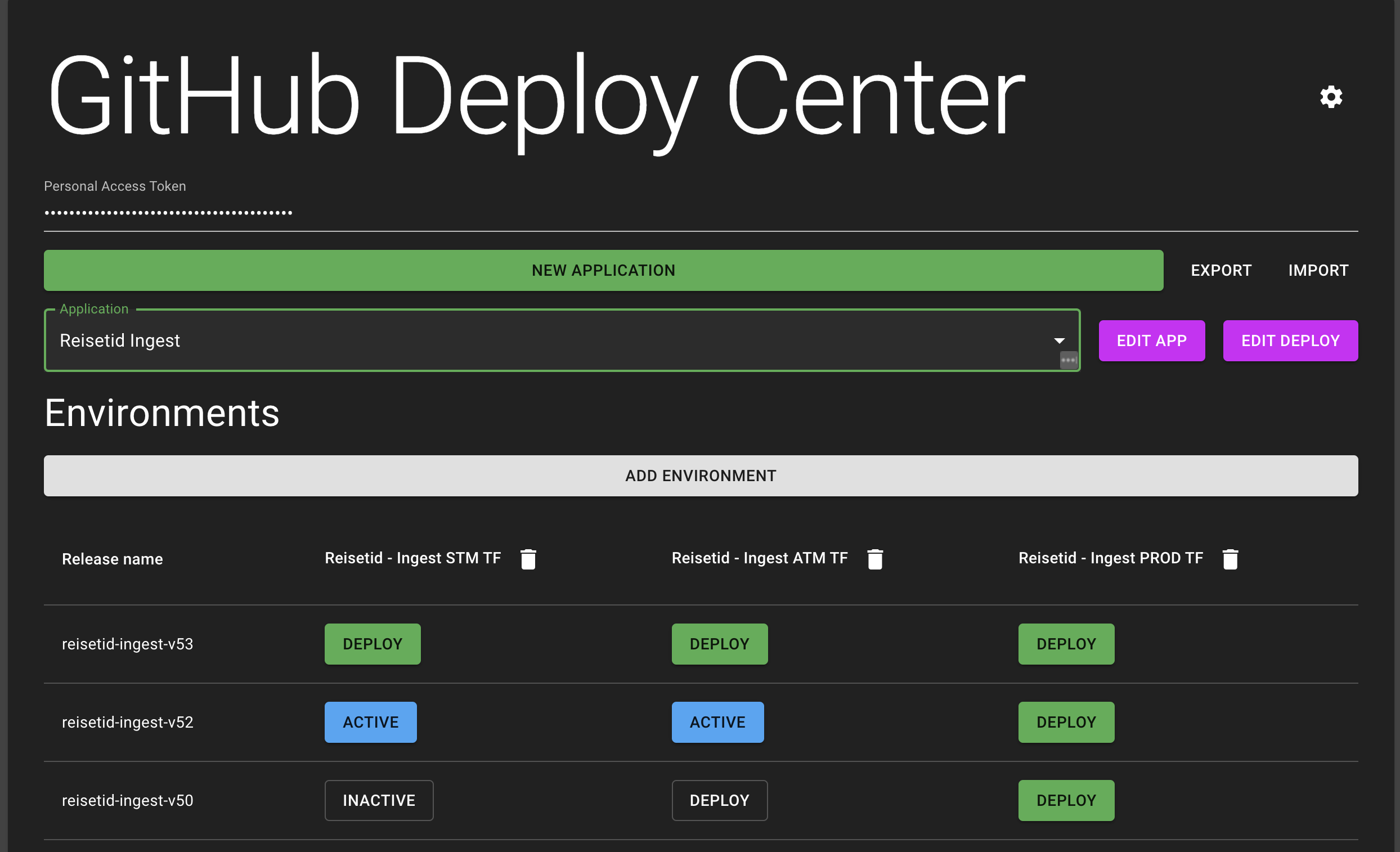Screen dimensions: 1400x852
Task: Click the Reisetid - Ingest ATM TF header text
Action: click(760, 558)
